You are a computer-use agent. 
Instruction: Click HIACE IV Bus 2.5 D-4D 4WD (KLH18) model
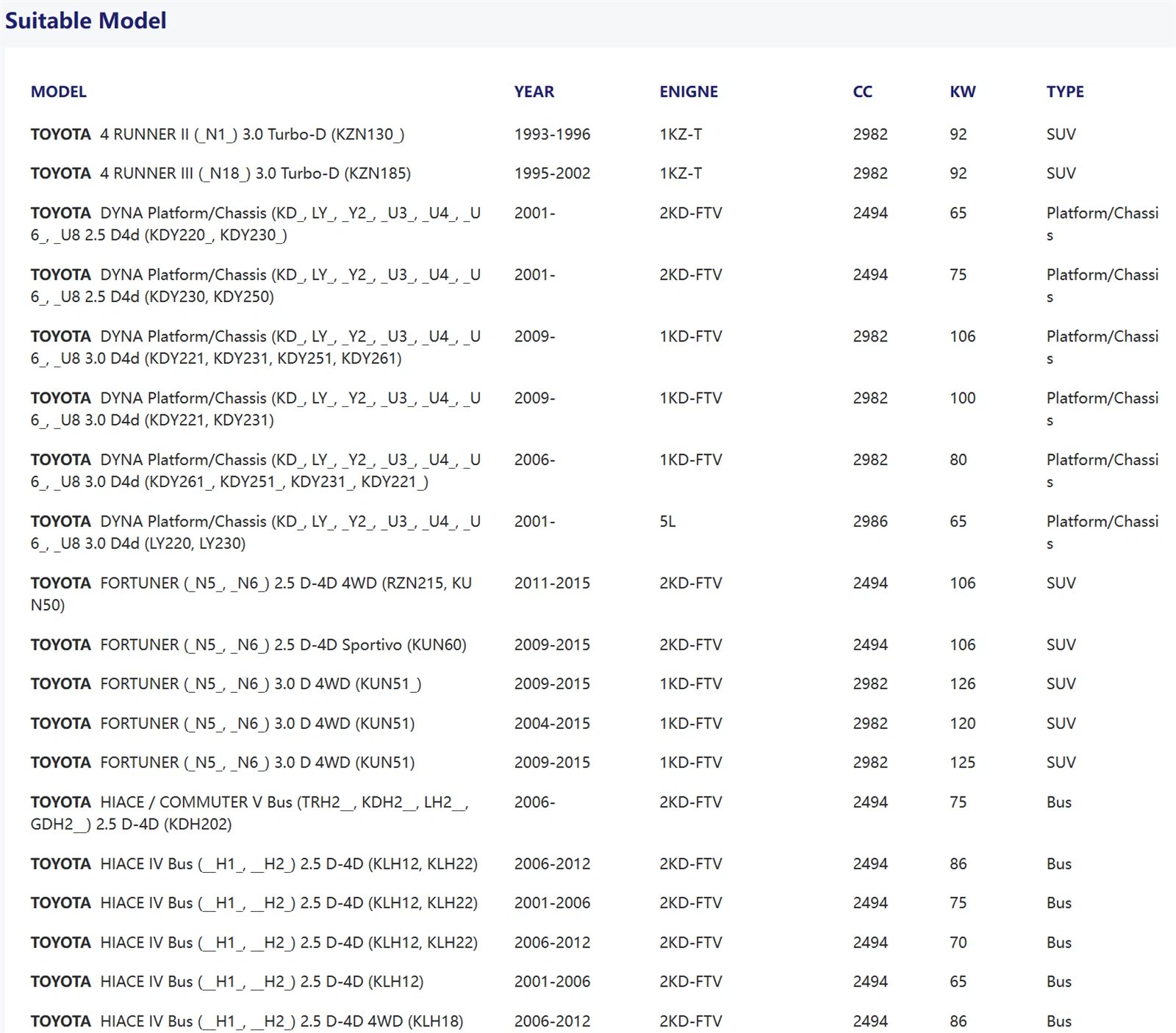pos(247,1021)
